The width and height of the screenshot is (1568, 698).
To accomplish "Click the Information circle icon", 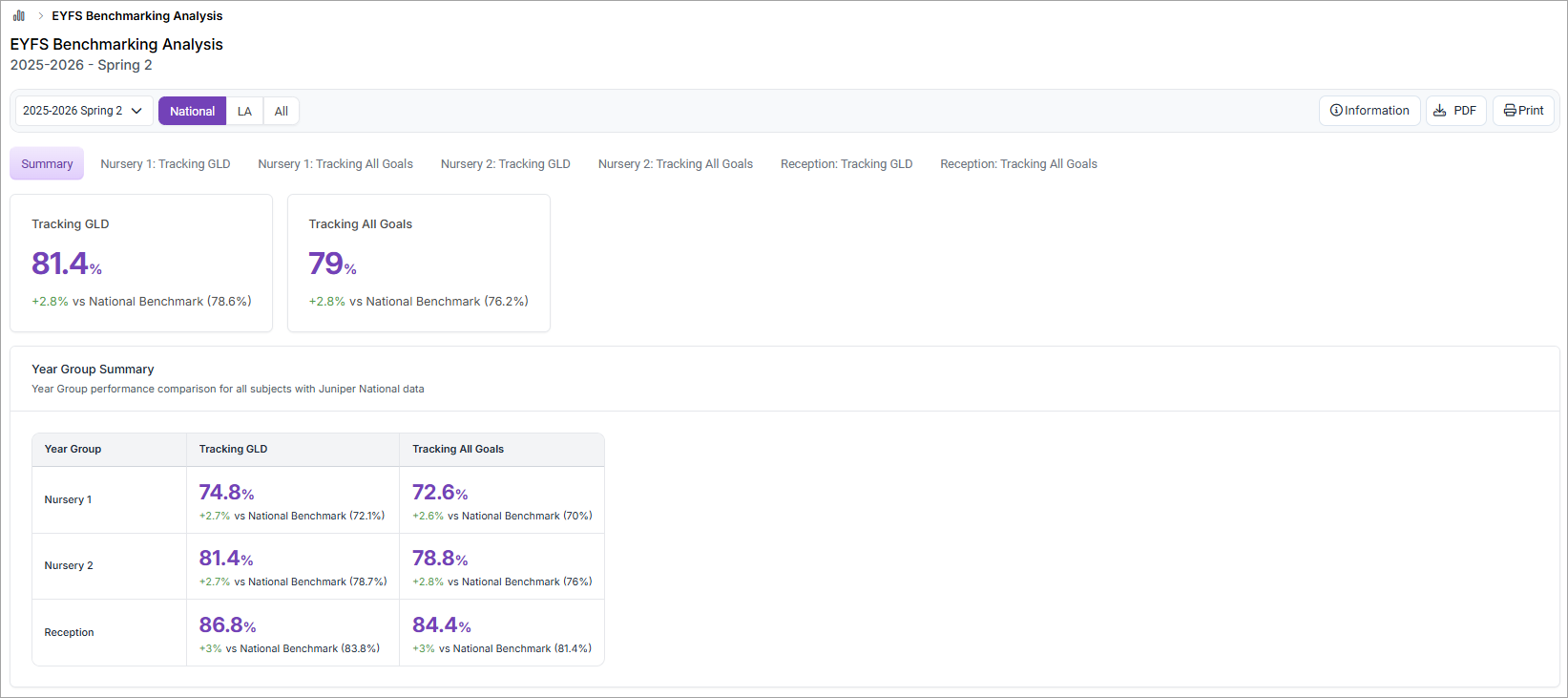I will [x=1336, y=111].
